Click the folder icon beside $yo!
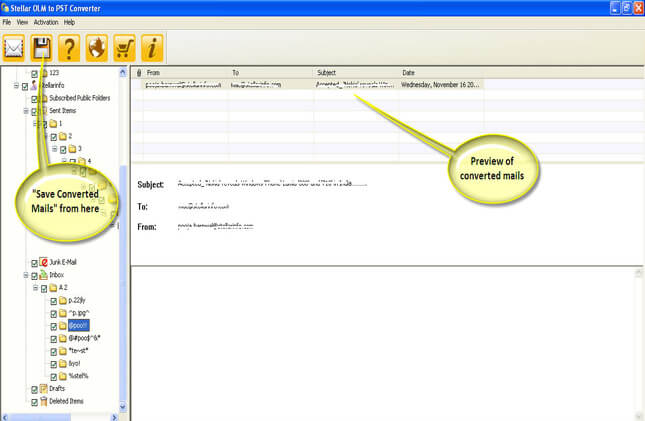Image resolution: width=645 pixels, height=421 pixels. 63,364
